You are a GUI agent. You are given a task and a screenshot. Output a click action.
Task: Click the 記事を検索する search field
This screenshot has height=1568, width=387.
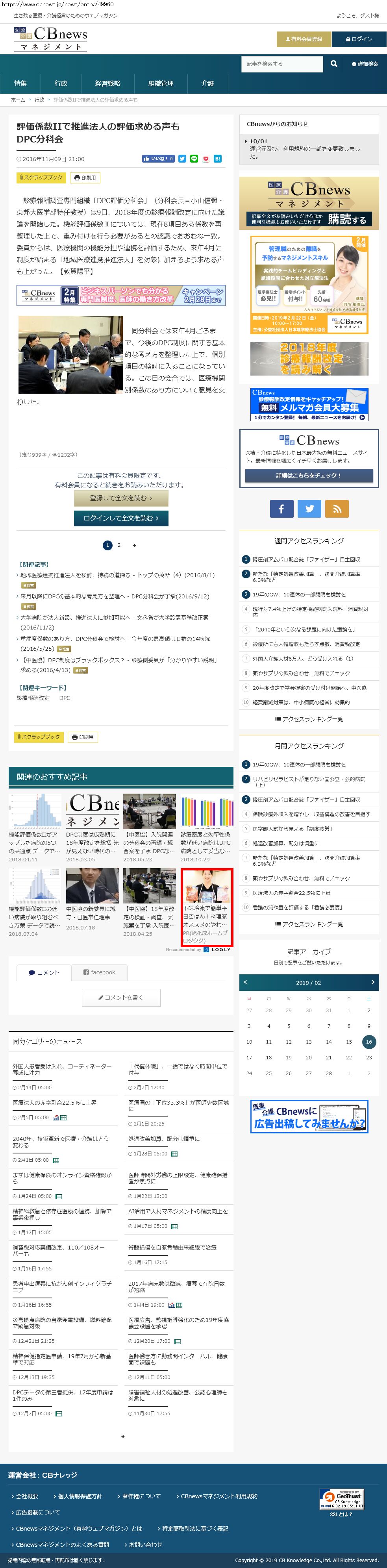(x=281, y=64)
